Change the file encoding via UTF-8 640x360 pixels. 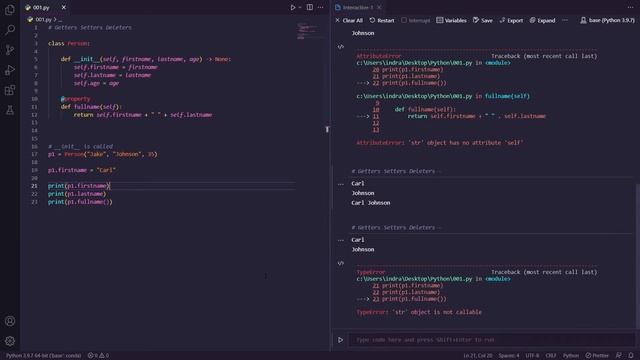[532, 356]
